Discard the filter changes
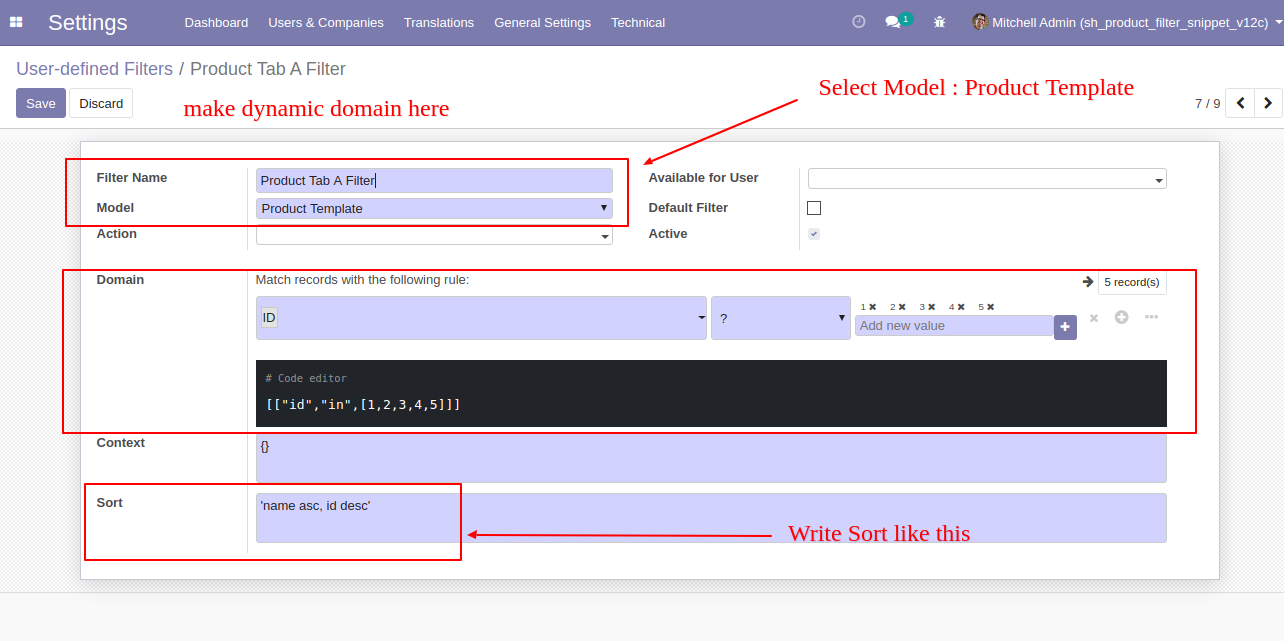1284x641 pixels. click(x=101, y=103)
